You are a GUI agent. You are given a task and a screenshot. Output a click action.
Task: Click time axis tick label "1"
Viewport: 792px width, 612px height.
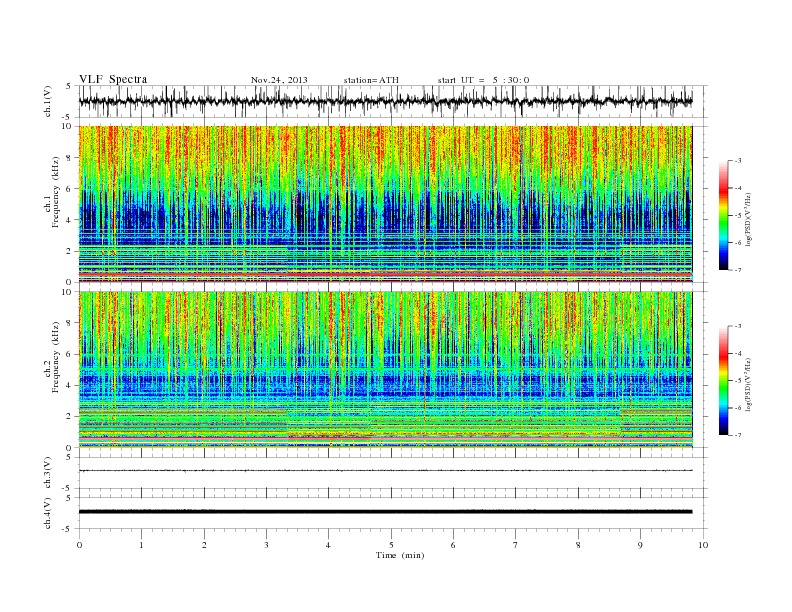(141, 545)
